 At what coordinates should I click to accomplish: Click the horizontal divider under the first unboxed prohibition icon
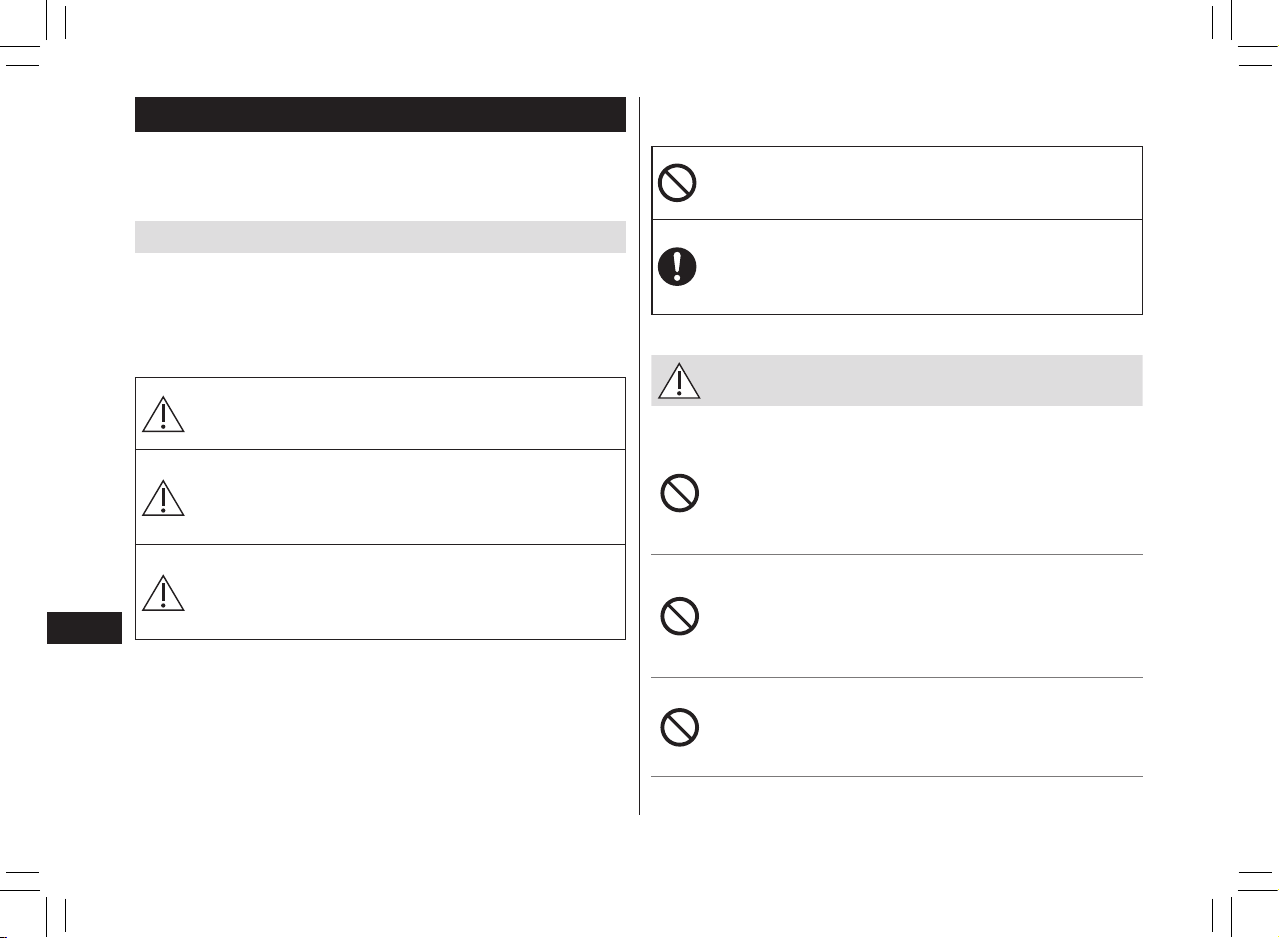coord(897,554)
